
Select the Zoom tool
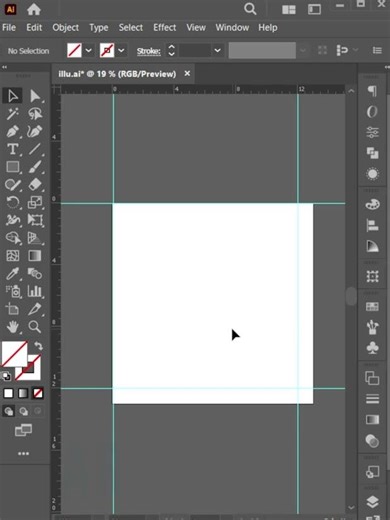(x=35, y=327)
